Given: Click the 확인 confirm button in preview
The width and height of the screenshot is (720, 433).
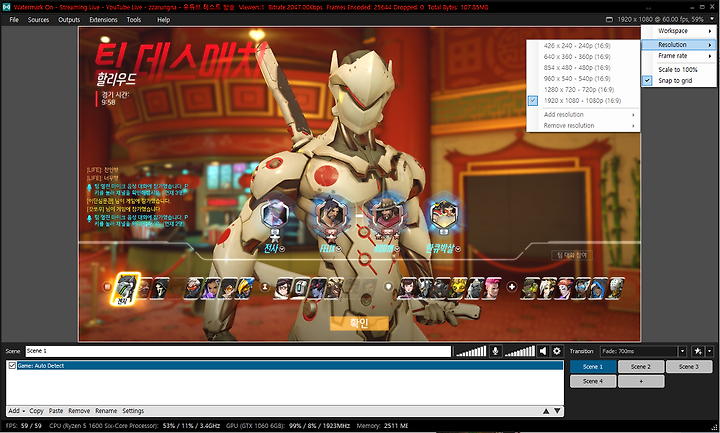Looking at the screenshot, I should pyautogui.click(x=359, y=323).
